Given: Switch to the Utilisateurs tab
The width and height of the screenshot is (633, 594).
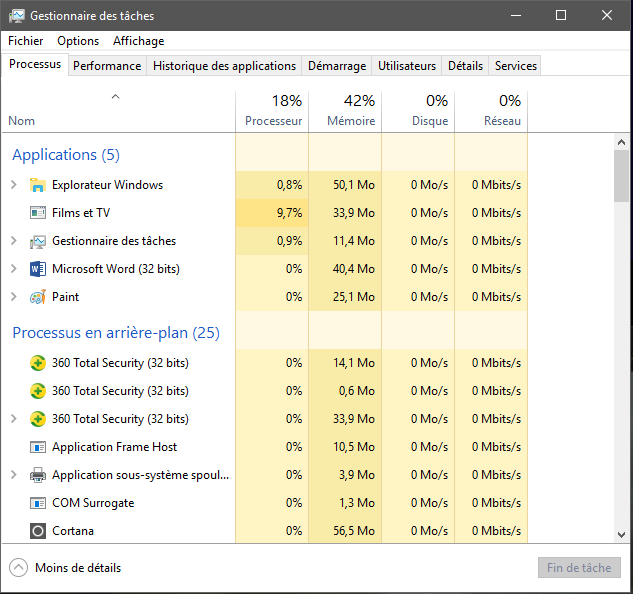Looking at the screenshot, I should [407, 66].
